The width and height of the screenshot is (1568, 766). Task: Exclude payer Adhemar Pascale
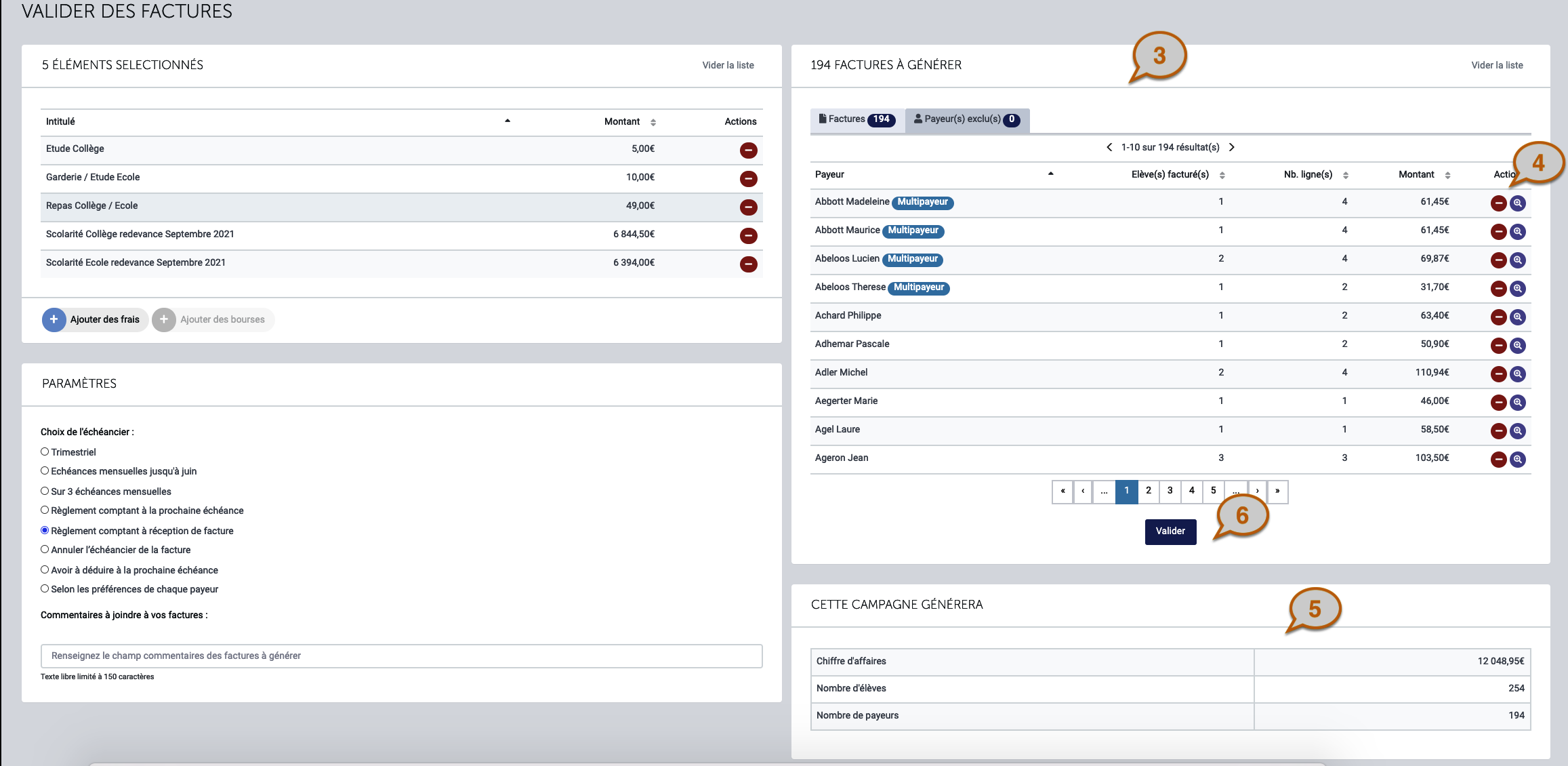tap(1498, 345)
